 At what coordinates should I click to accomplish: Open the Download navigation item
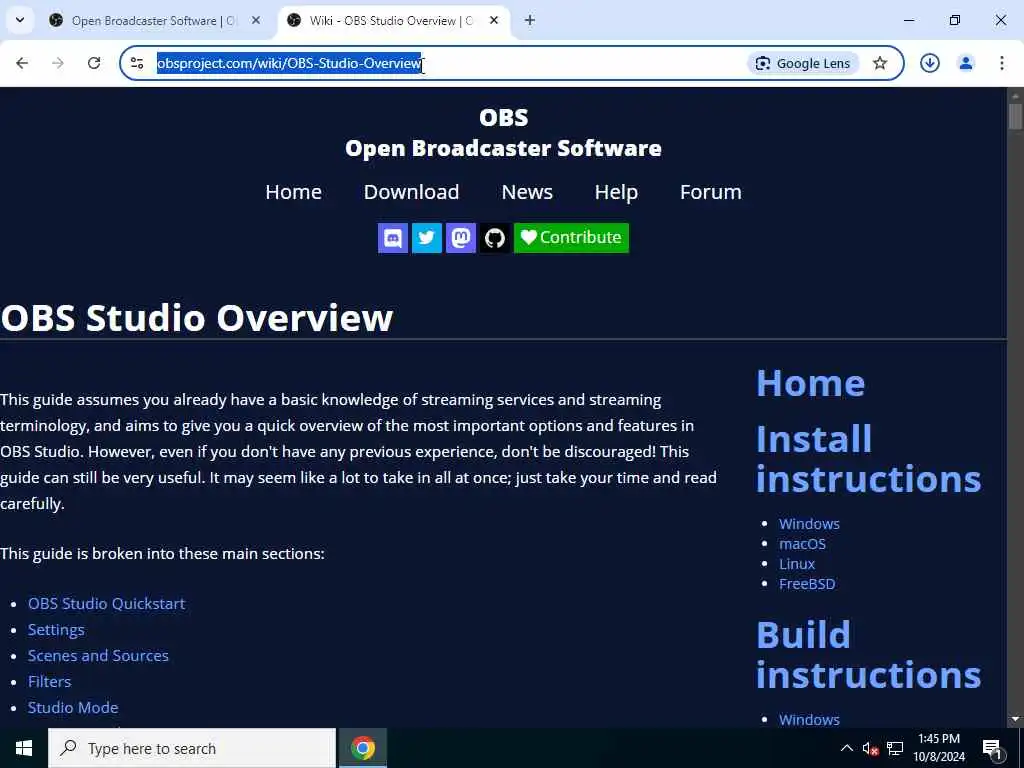[x=411, y=192]
